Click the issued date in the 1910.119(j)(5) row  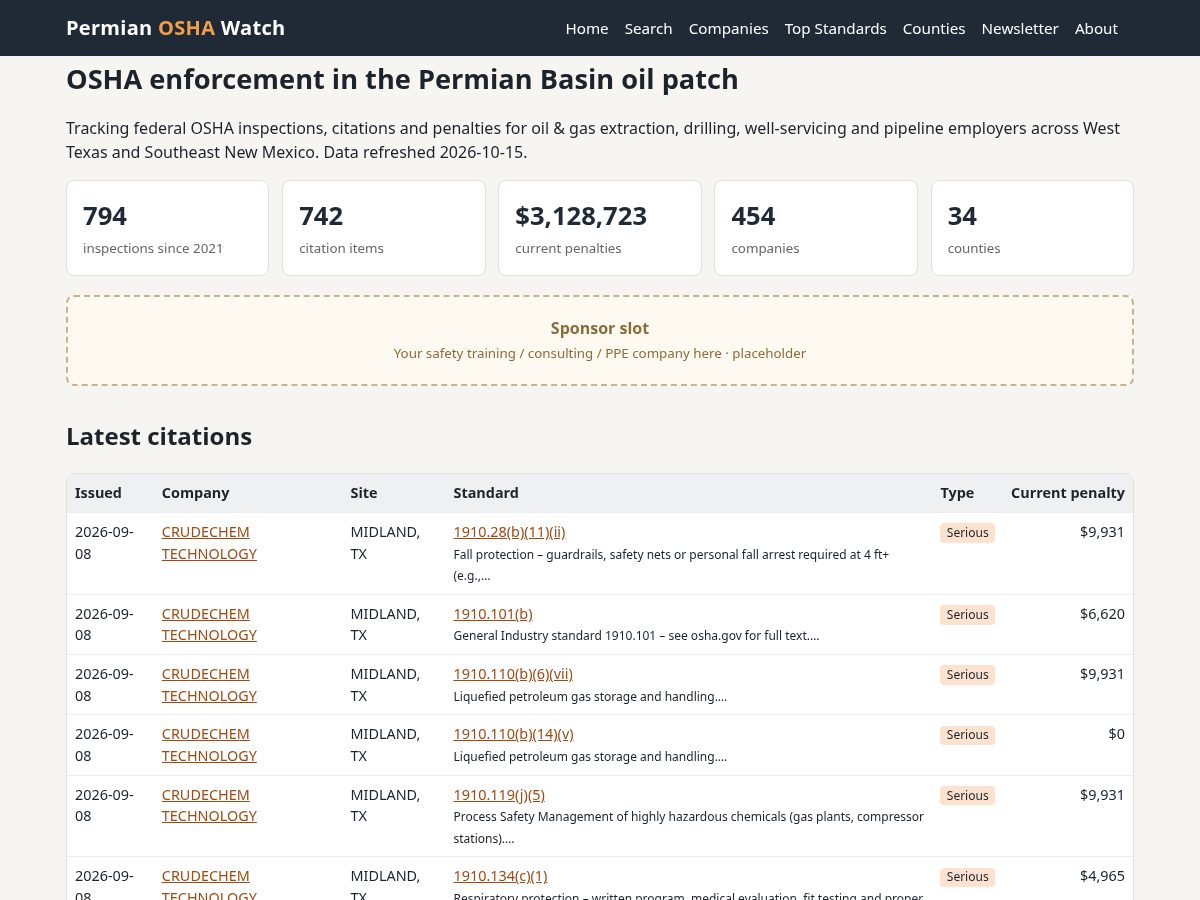[104, 805]
